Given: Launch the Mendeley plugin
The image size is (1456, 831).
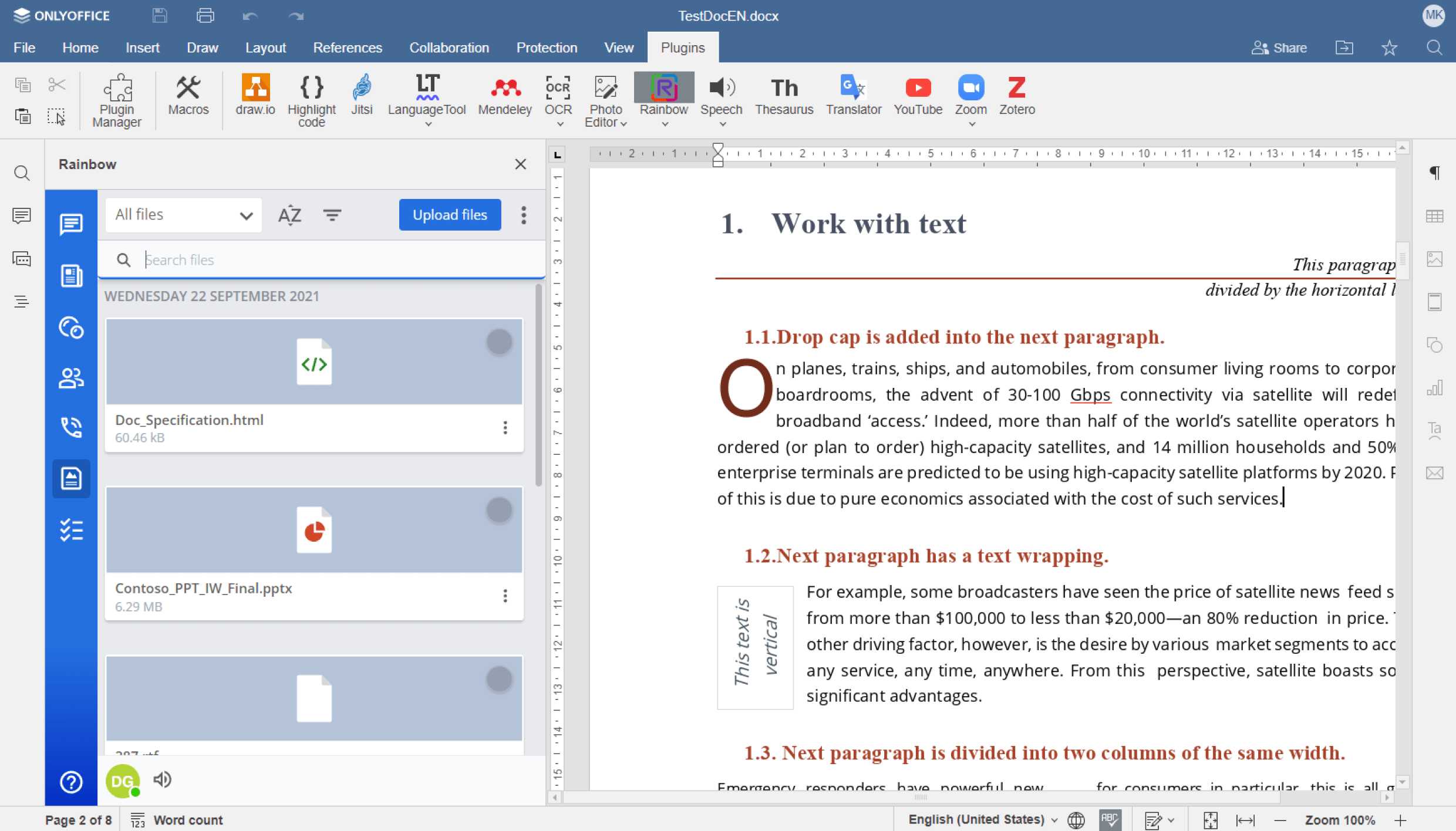Looking at the screenshot, I should pyautogui.click(x=504, y=94).
